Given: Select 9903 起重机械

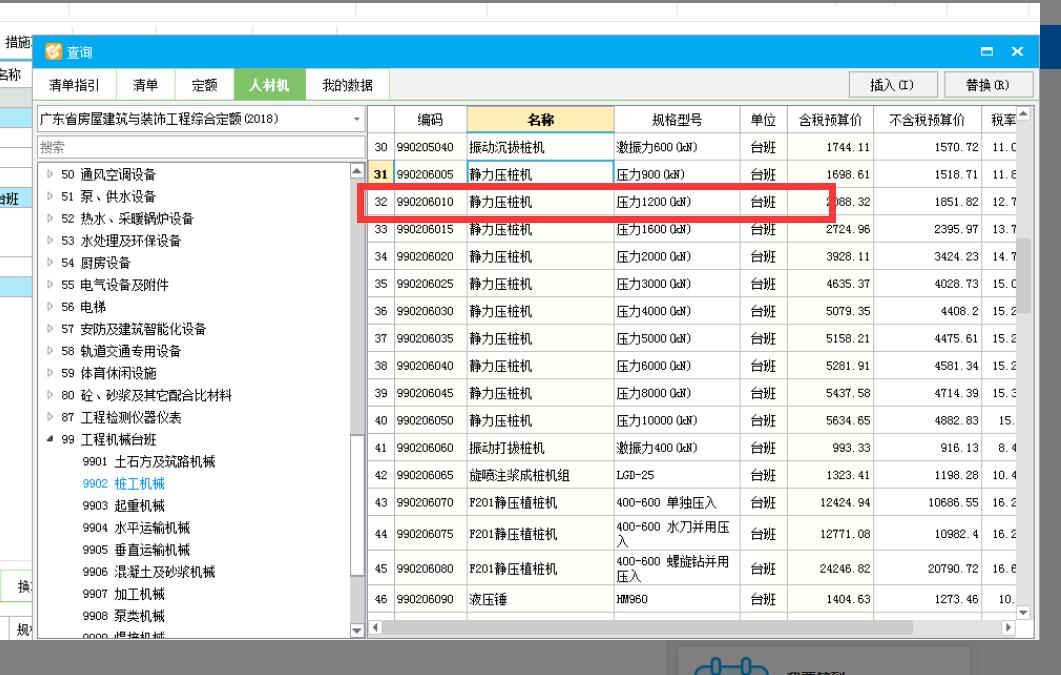Looking at the screenshot, I should pos(124,506).
